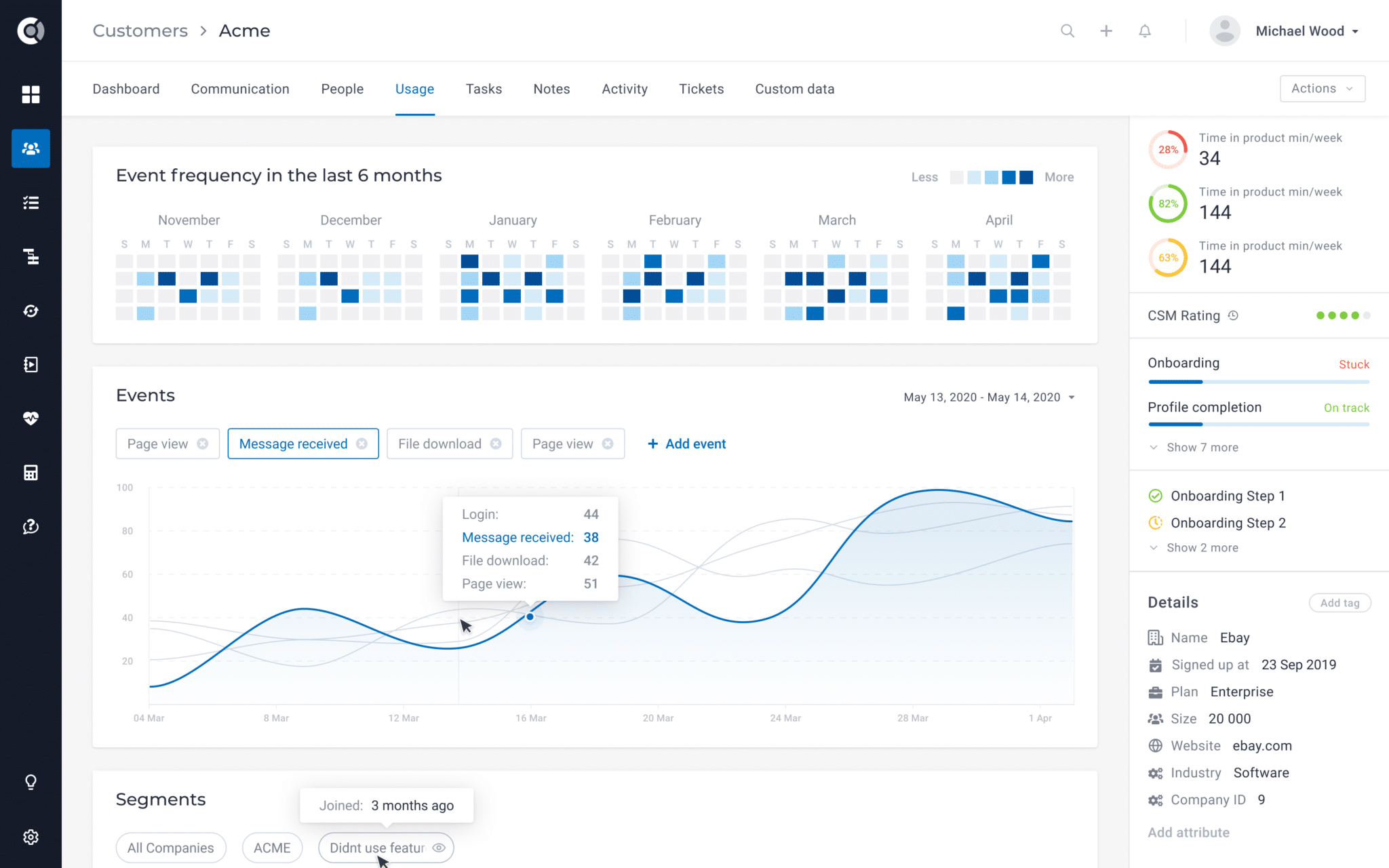Click Add event button on chart
The image size is (1389, 868).
click(687, 443)
